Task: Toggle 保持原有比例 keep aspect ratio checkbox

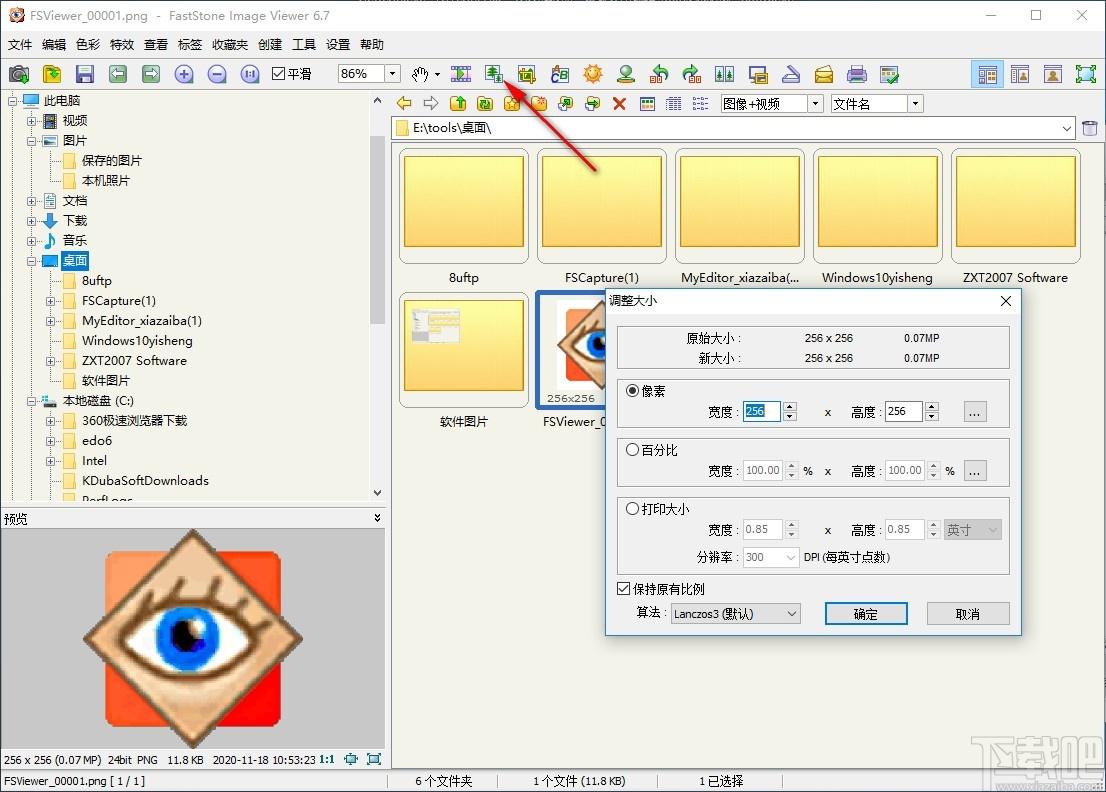Action: [624, 589]
